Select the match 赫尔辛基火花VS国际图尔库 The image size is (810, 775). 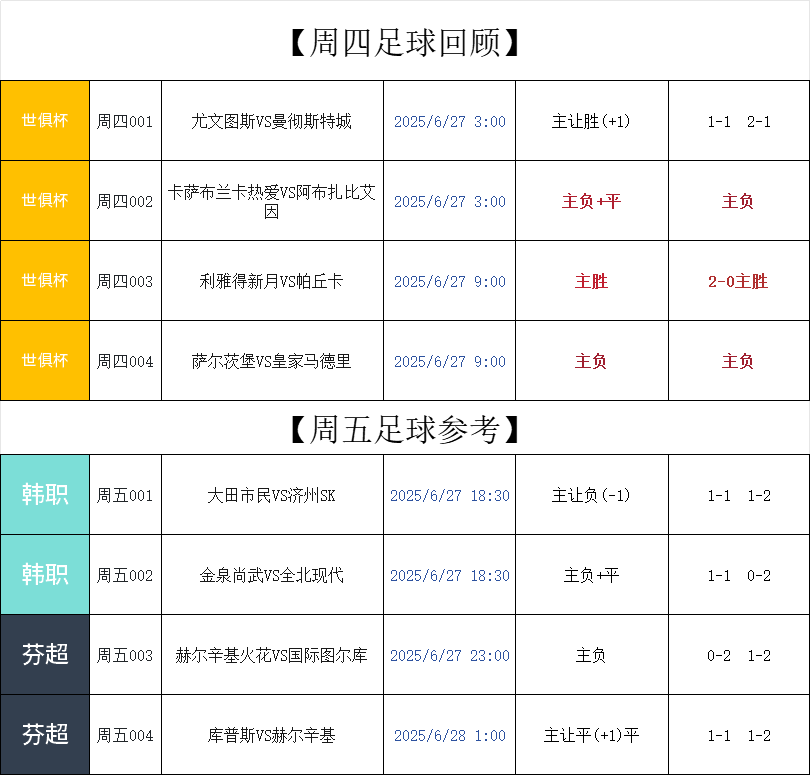click(x=272, y=655)
